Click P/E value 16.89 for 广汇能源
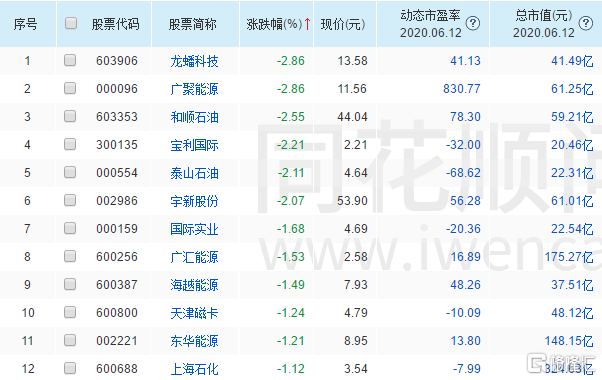Viewport: 602px width, 380px height. click(465, 257)
